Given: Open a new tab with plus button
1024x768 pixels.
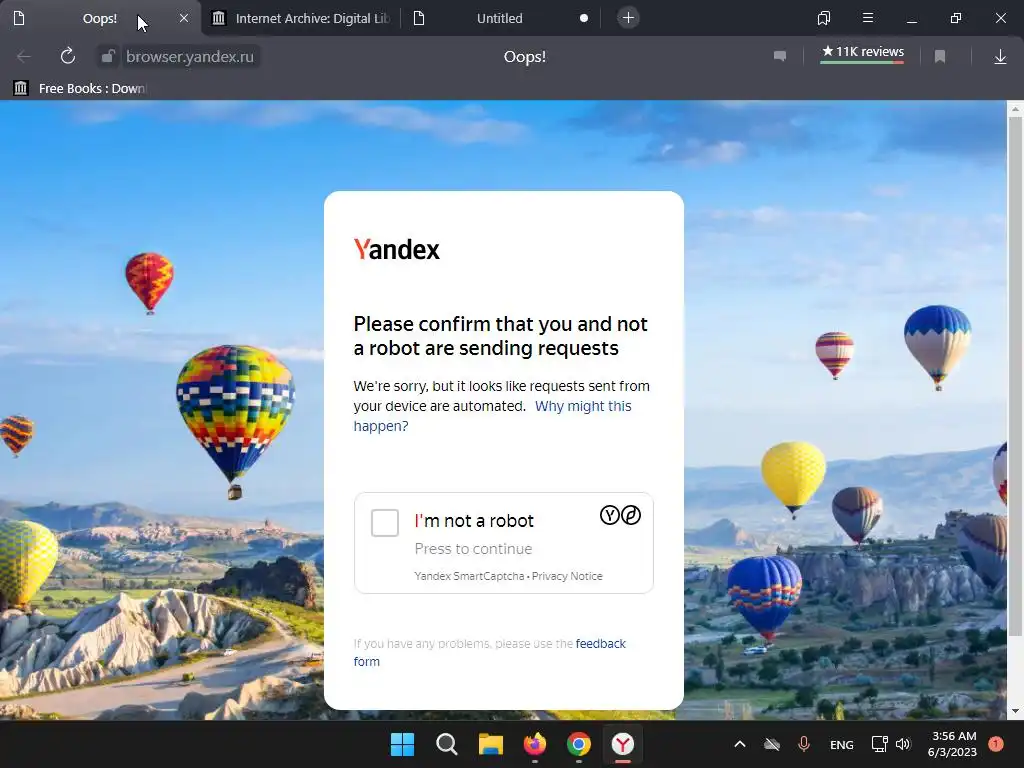Looking at the screenshot, I should pos(628,18).
